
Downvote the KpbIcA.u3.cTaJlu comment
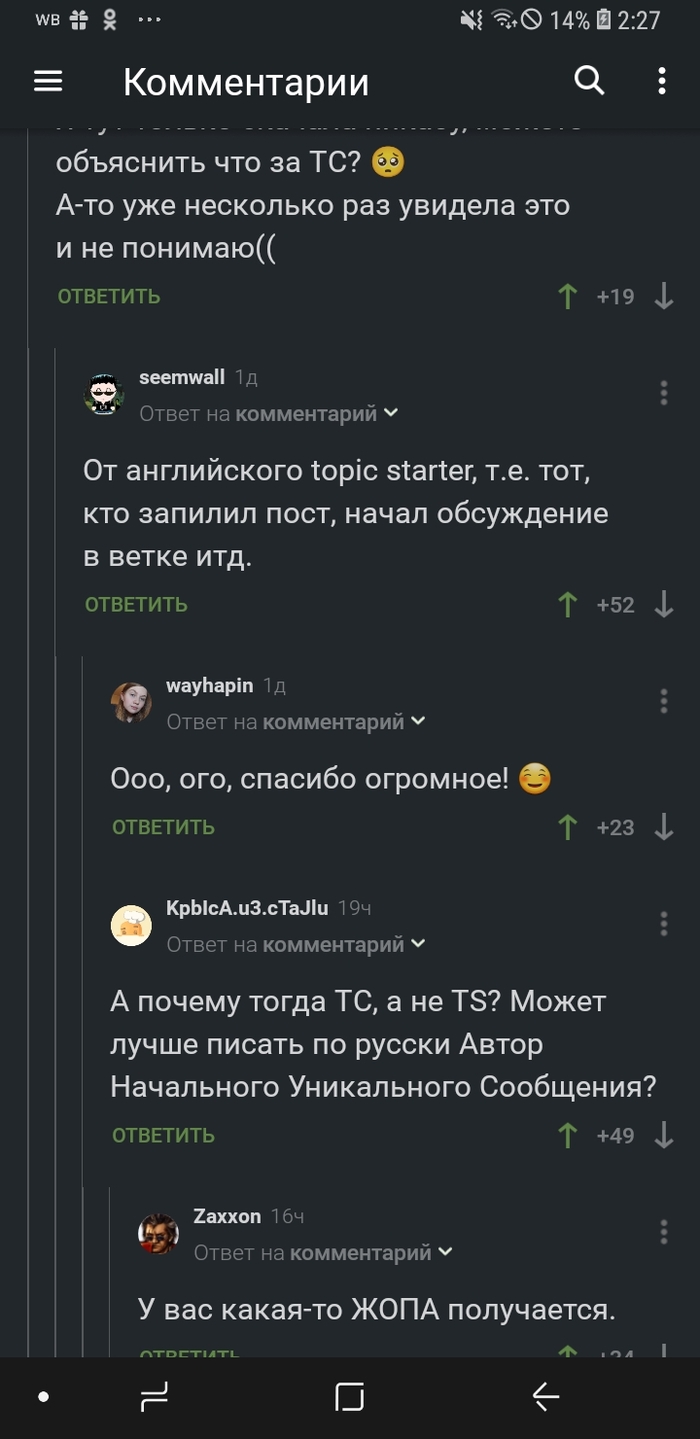click(664, 1135)
